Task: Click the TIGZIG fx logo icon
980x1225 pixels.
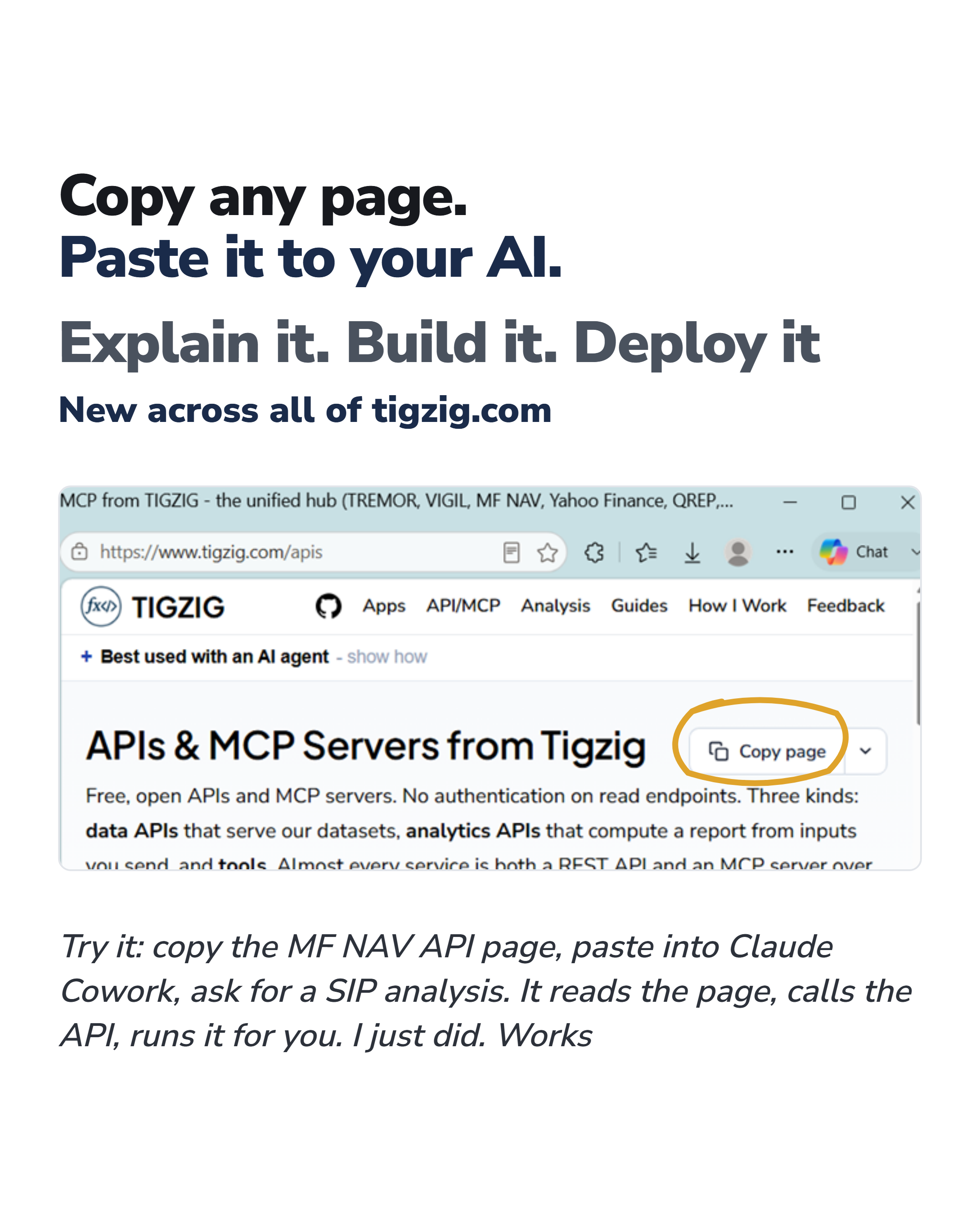Action: [101, 606]
